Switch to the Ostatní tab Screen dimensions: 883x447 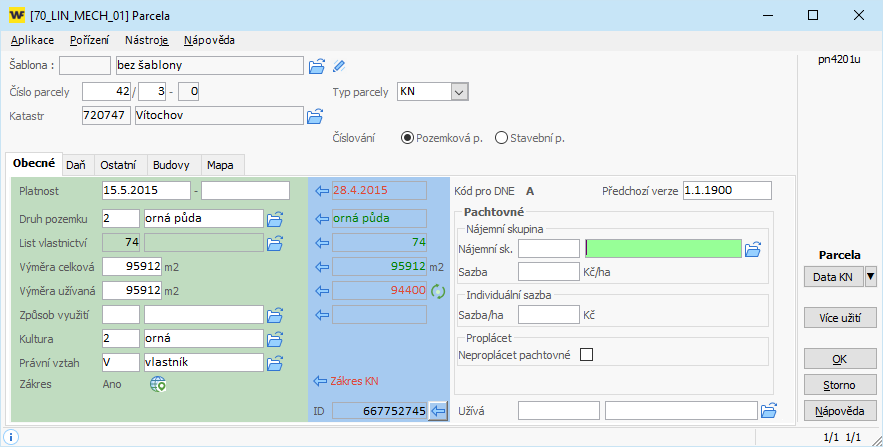(x=118, y=165)
